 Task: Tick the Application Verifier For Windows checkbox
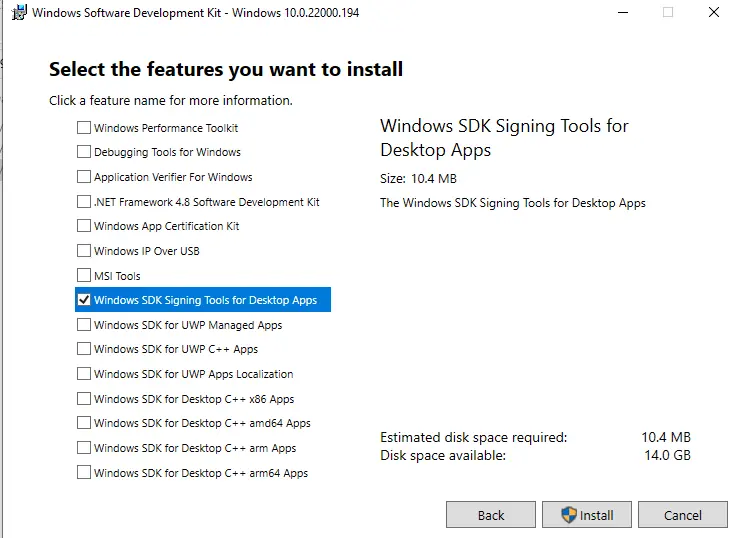point(84,177)
